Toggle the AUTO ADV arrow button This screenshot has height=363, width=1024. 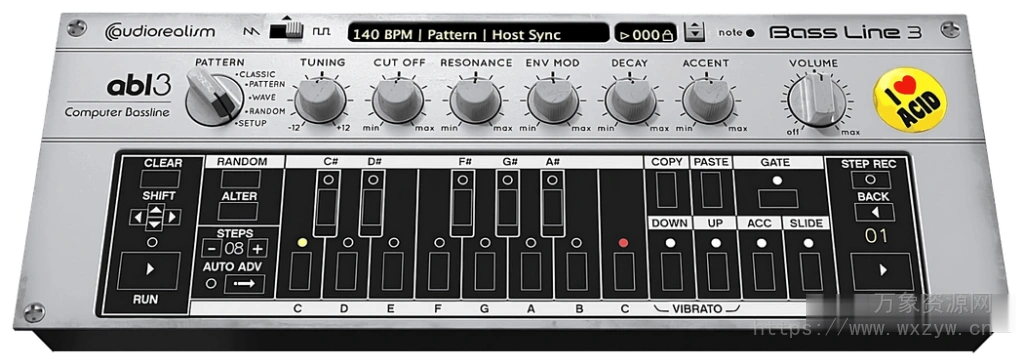(244, 284)
